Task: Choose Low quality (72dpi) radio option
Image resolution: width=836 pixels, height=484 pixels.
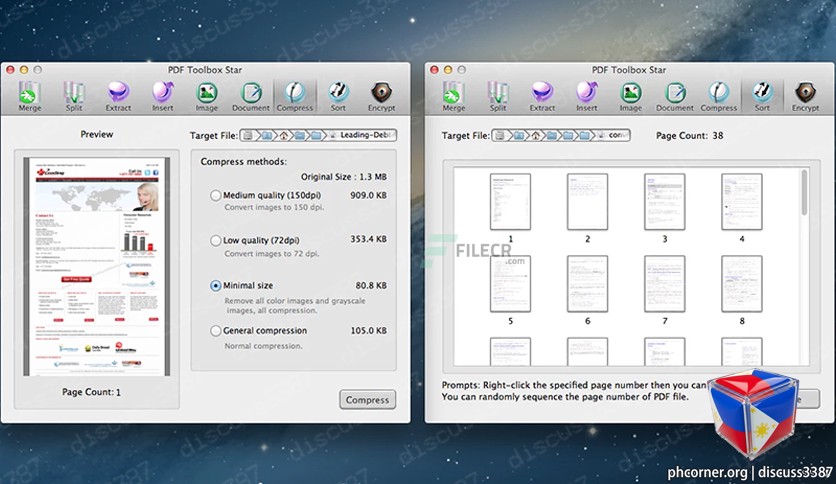Action: coord(215,240)
